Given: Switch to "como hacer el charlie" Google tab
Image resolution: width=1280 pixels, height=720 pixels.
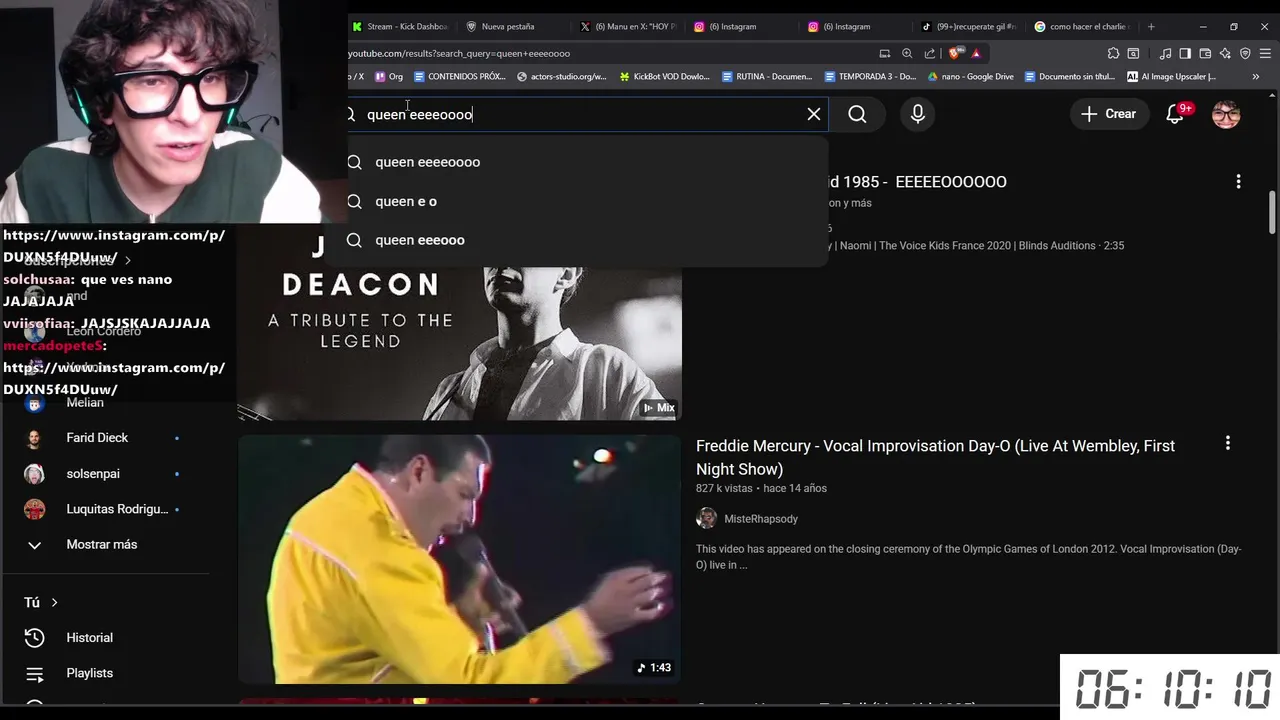Looking at the screenshot, I should [1083, 27].
